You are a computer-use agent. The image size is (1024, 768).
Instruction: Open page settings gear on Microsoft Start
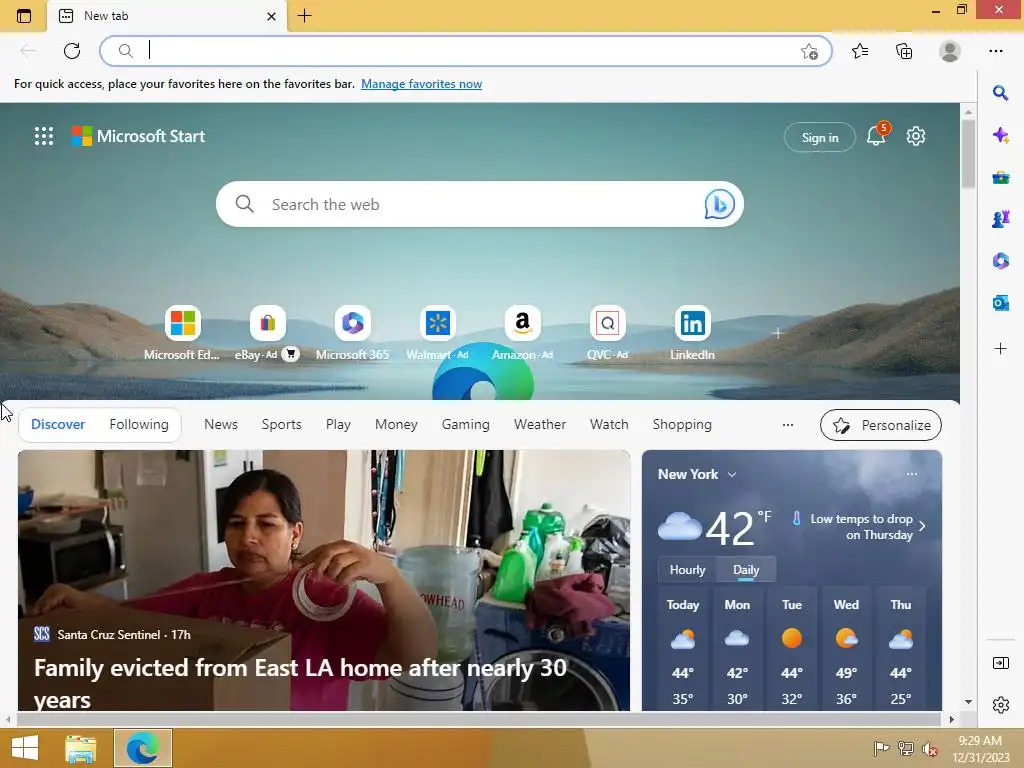916,136
